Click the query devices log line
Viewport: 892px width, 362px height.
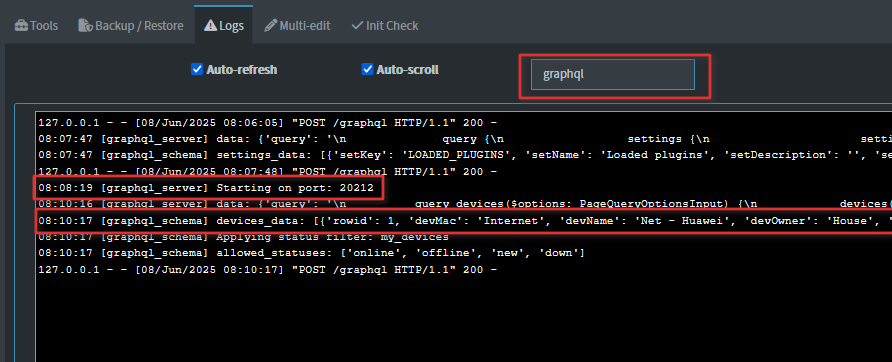(464, 204)
